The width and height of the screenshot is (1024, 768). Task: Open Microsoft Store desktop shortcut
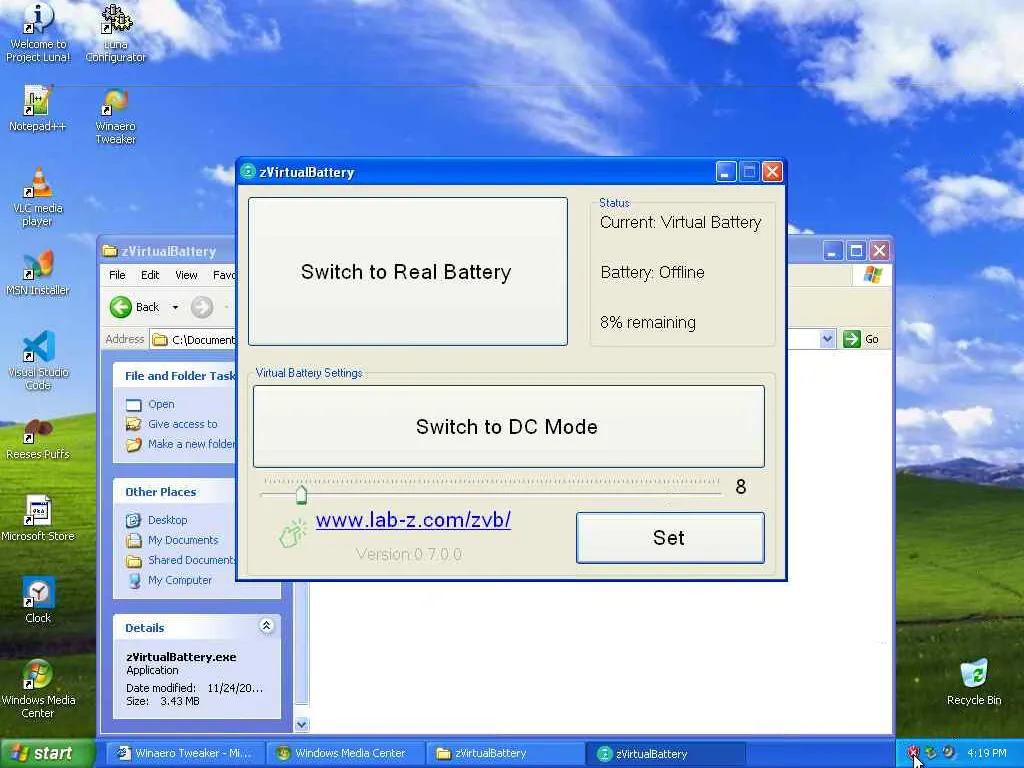pyautogui.click(x=38, y=519)
